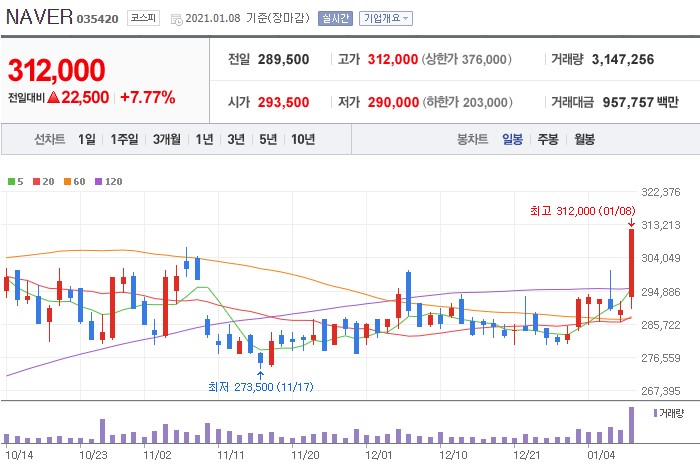This screenshot has width=700, height=470.
Task: Click the 01/04 date axis label
Action: (601, 455)
